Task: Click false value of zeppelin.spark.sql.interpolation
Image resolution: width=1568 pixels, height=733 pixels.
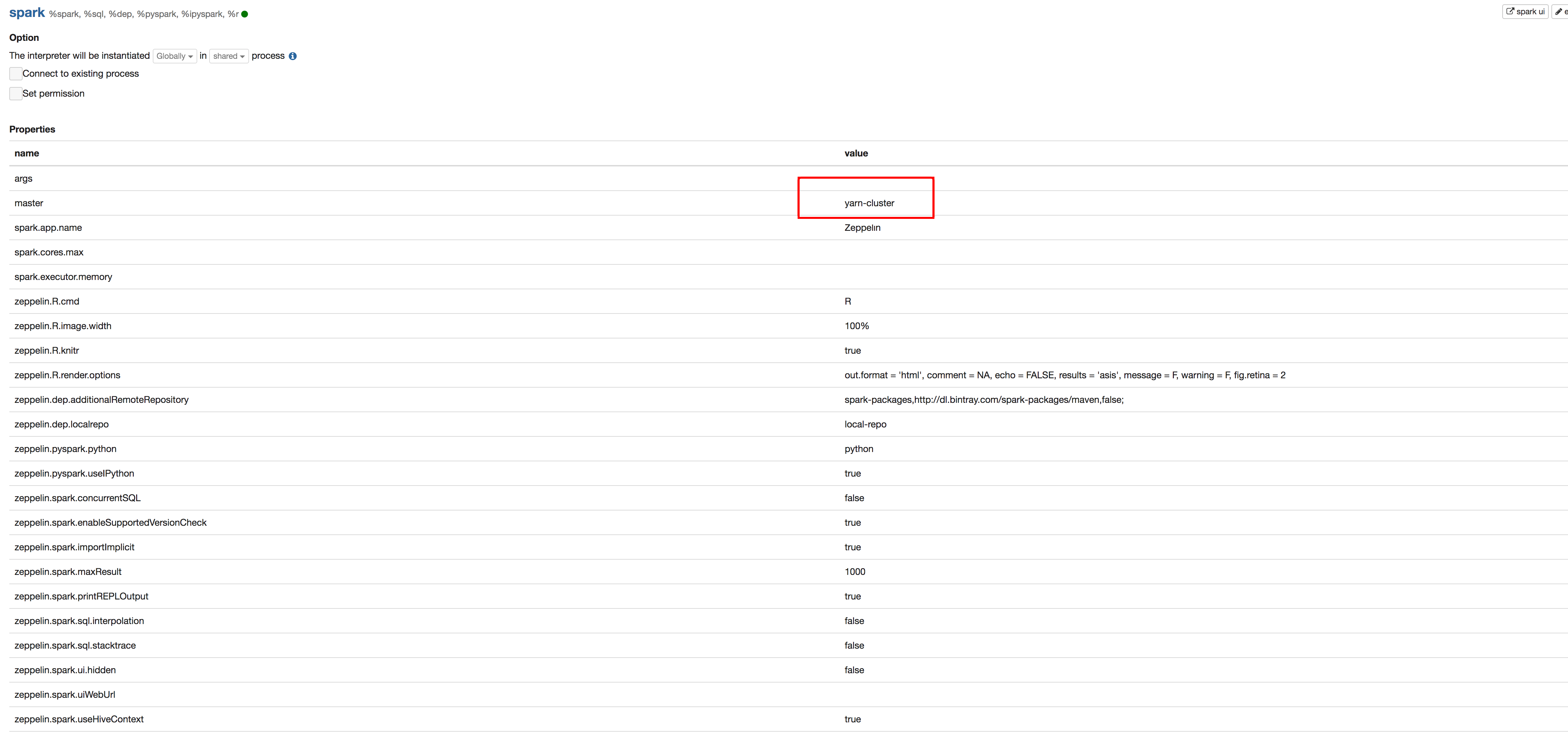Action: pos(854,621)
